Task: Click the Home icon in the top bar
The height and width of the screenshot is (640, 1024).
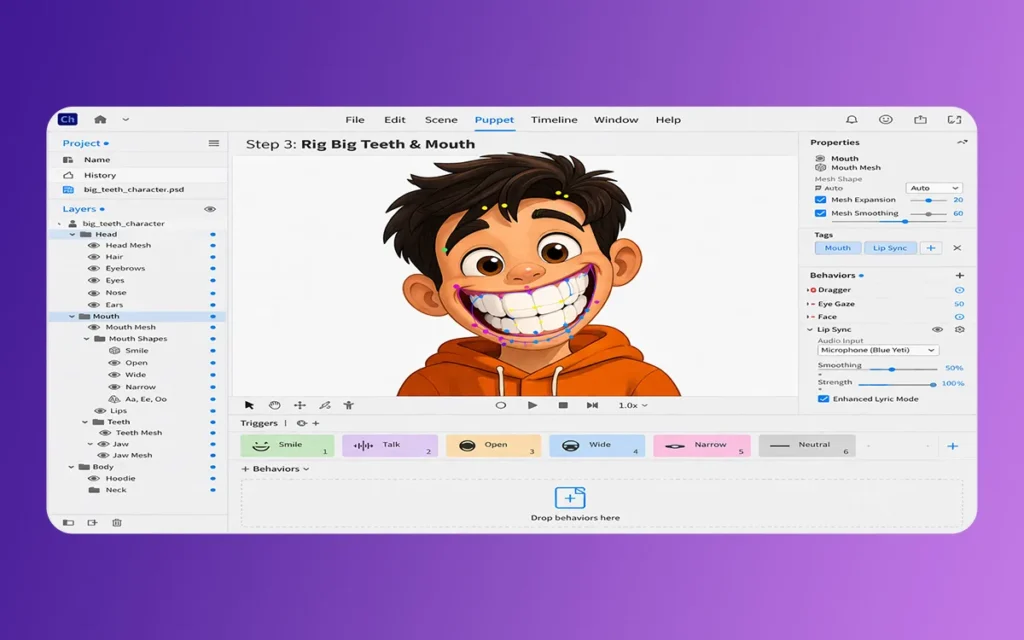Action: pyautogui.click(x=100, y=120)
